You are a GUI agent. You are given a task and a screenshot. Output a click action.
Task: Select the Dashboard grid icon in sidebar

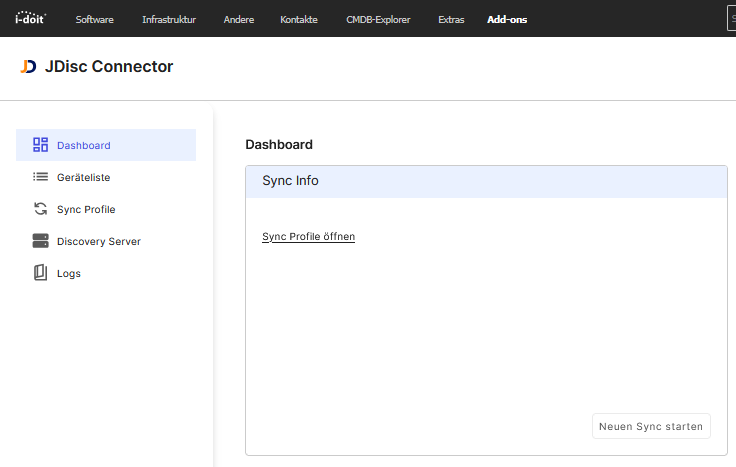pyautogui.click(x=41, y=145)
